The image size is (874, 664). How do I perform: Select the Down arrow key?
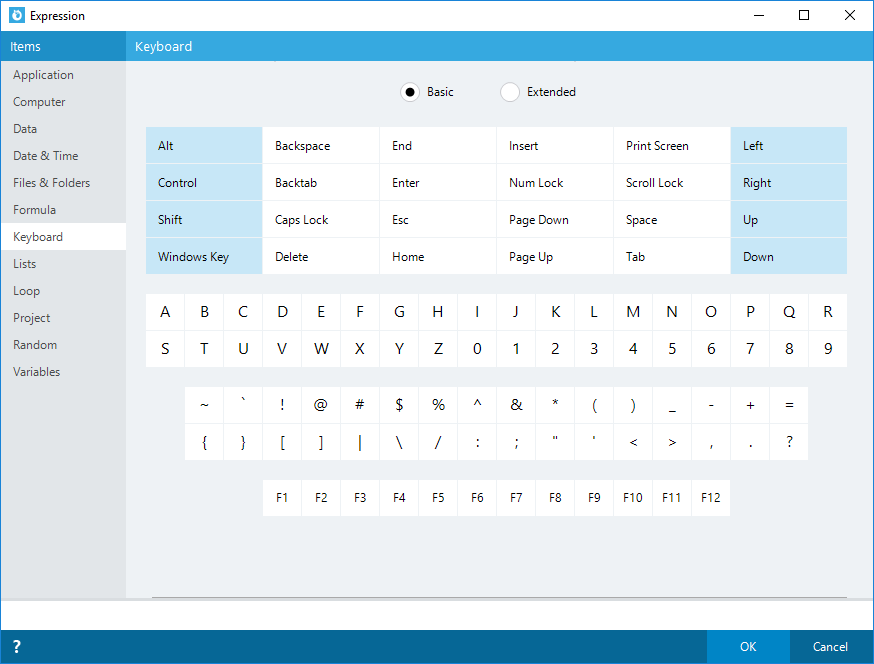788,256
